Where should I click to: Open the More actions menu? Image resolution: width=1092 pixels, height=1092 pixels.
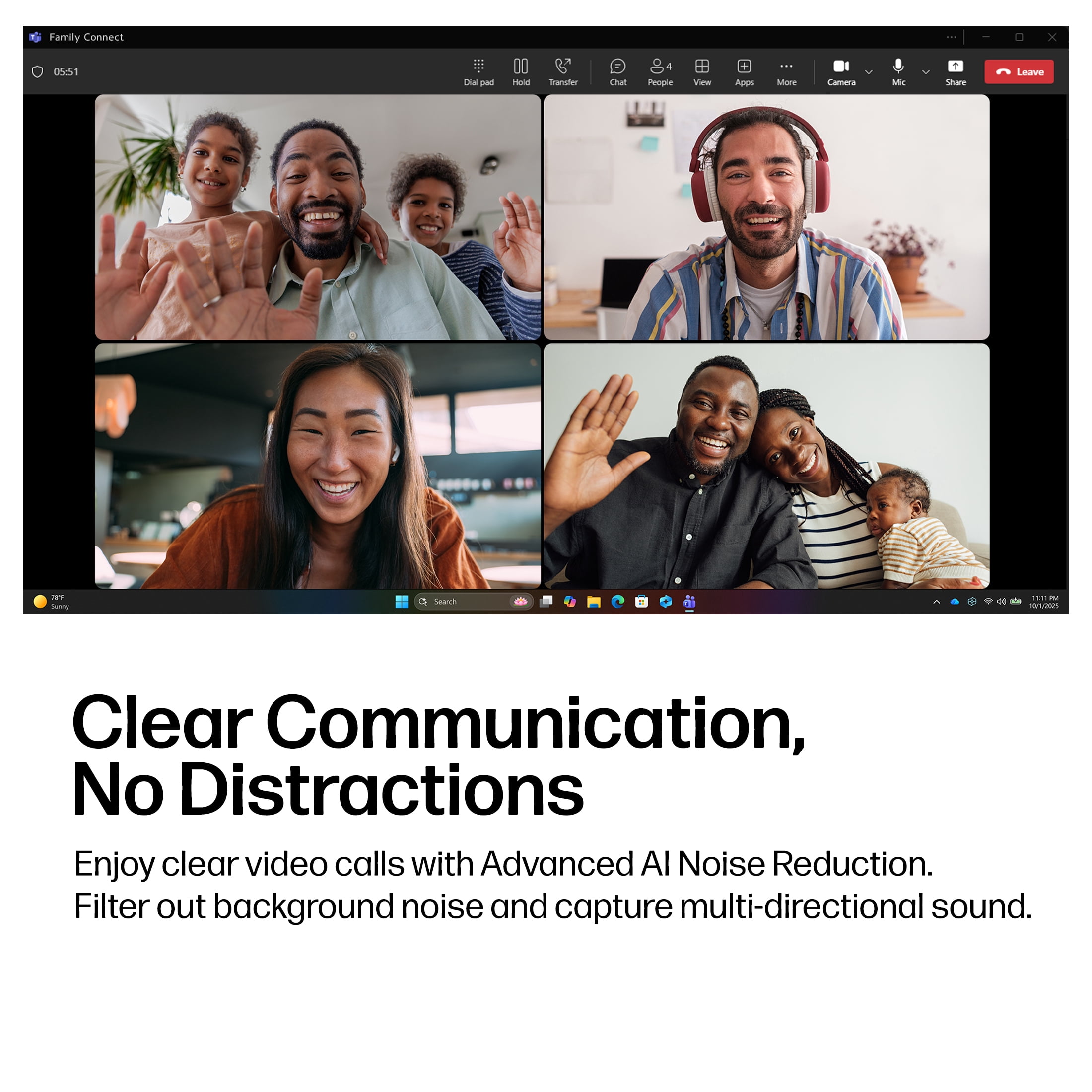786,72
